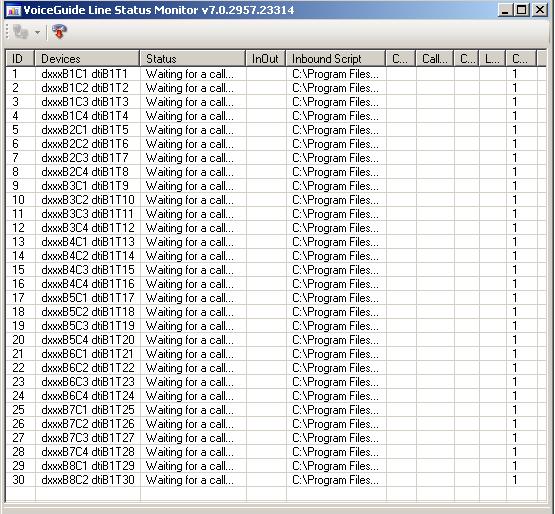Viewport: 555px width, 514px height.
Task: Select line 1 row dxxxB1C1 dtiB1T1
Action: (276, 74)
